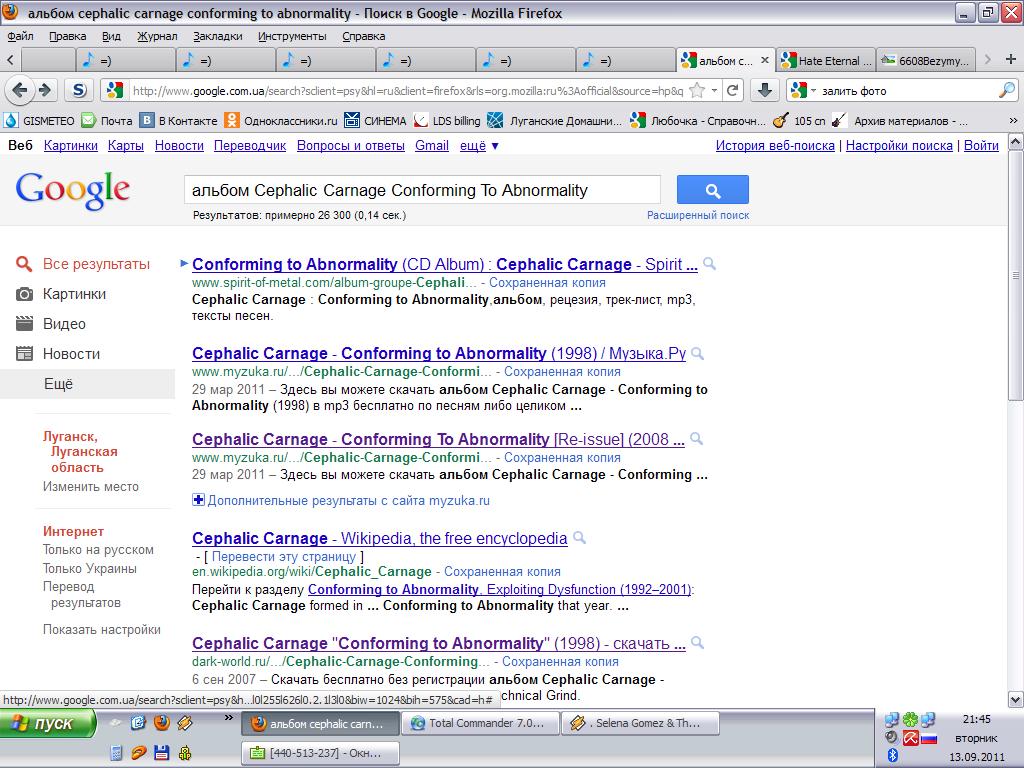Open the Файл menu
1024x768 pixels.
pos(20,36)
